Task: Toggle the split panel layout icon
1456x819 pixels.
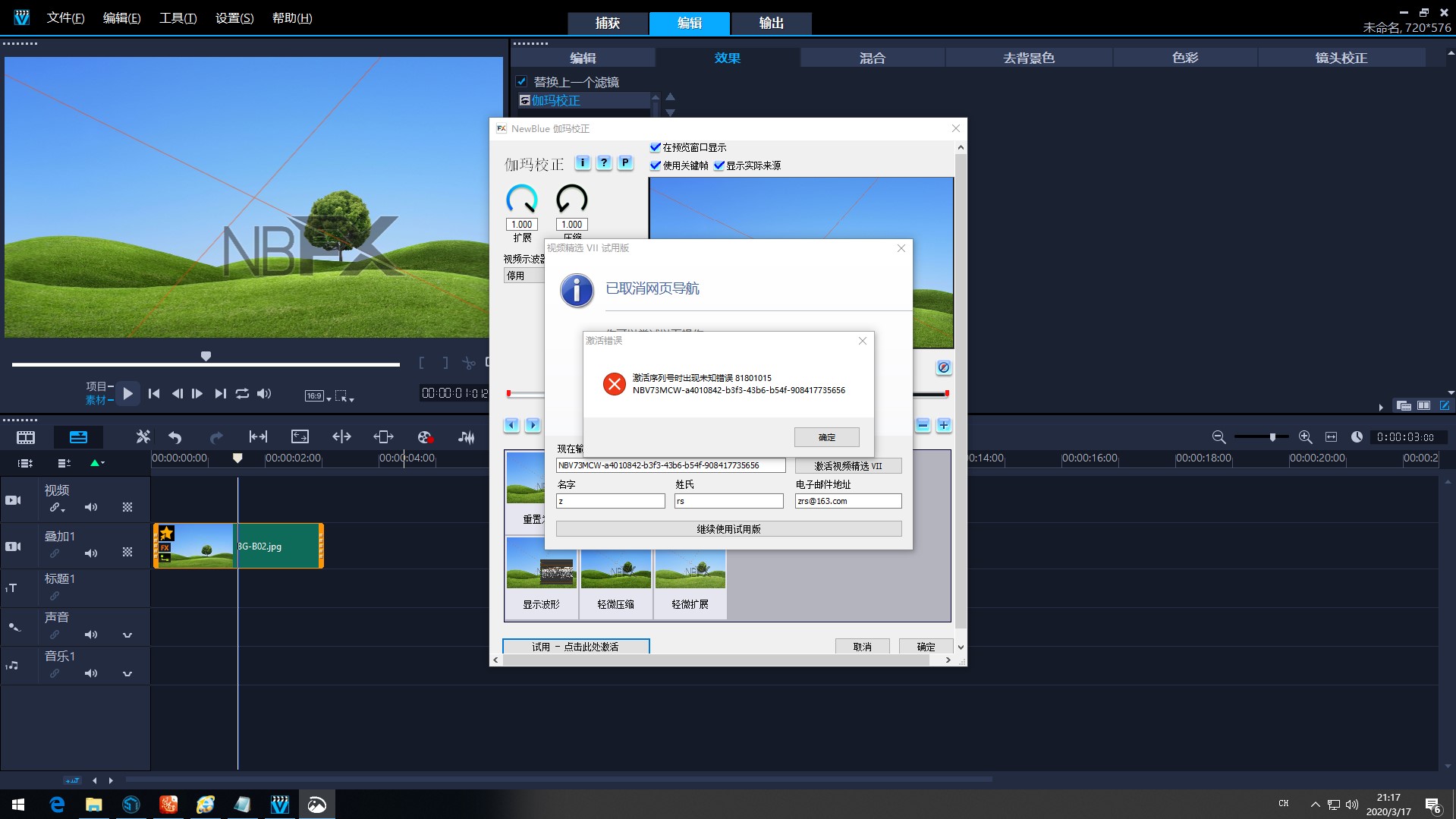Action: coord(1424,406)
